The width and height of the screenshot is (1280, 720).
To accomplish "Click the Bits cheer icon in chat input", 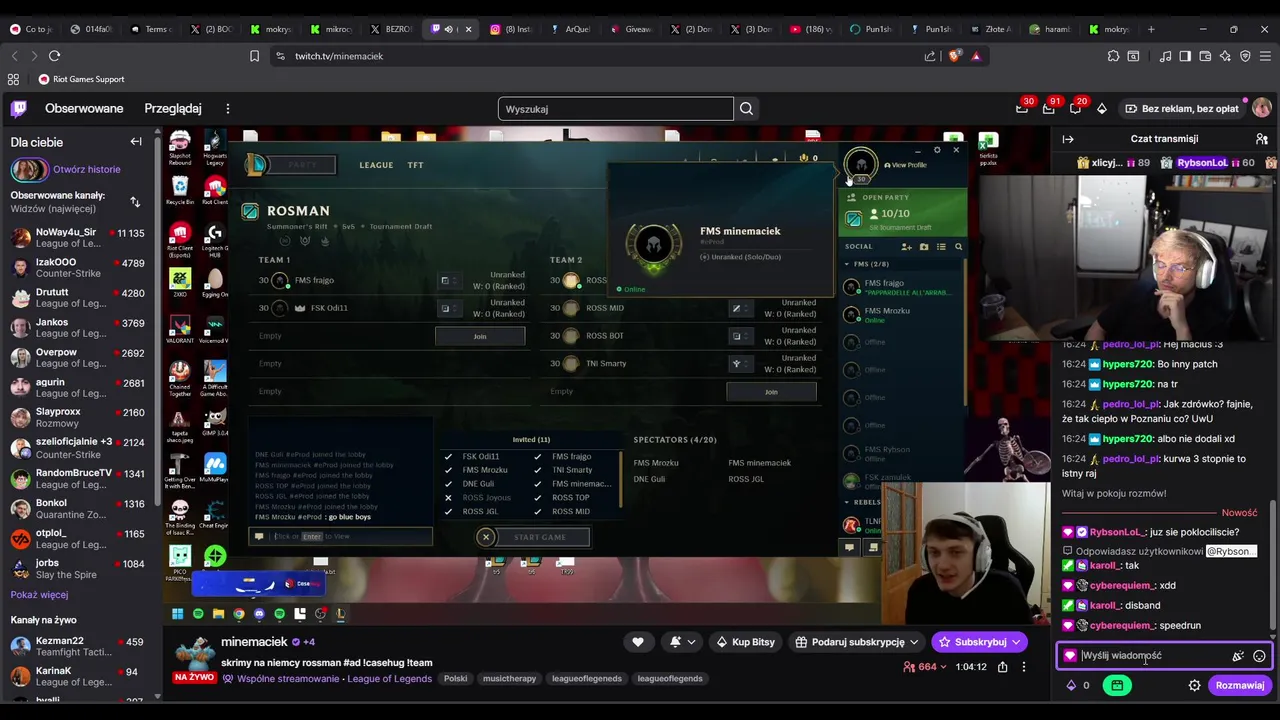I will tap(1238, 656).
